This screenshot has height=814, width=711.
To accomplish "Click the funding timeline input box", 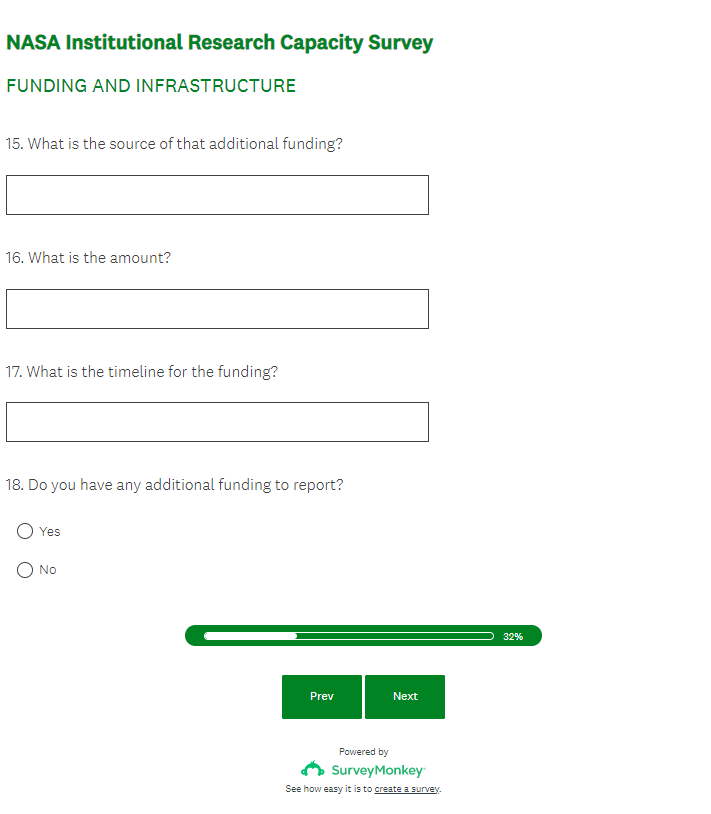I will (x=217, y=422).
